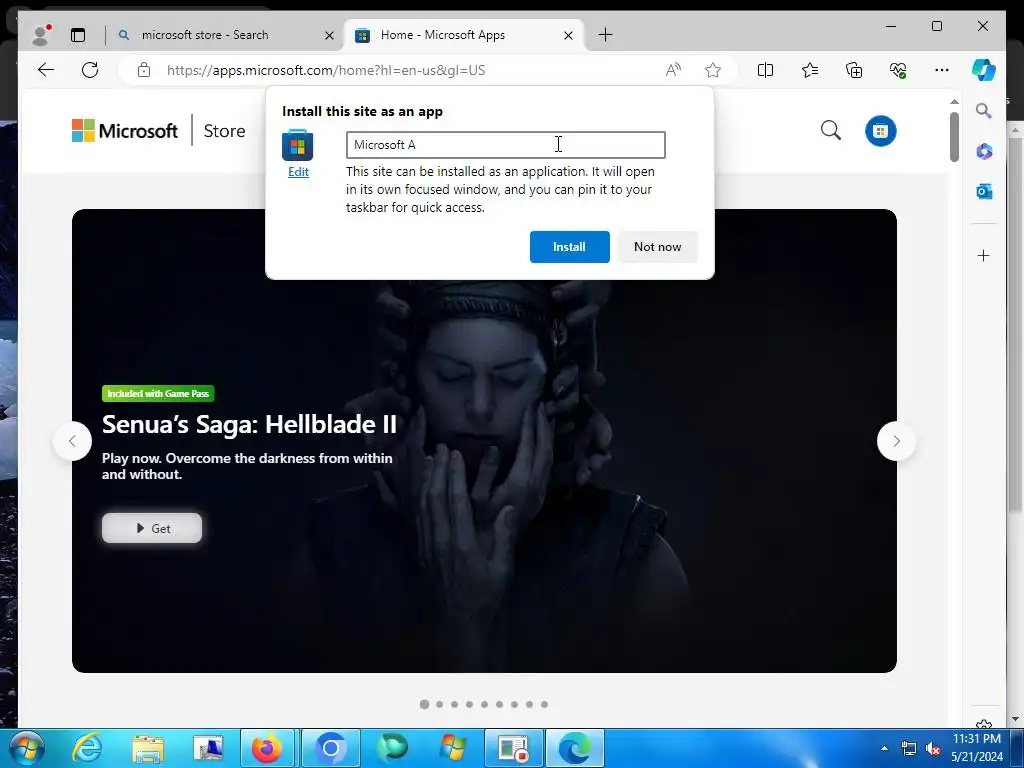Image resolution: width=1024 pixels, height=768 pixels.
Task: Open the tab actions menu icon
Action: click(78, 35)
